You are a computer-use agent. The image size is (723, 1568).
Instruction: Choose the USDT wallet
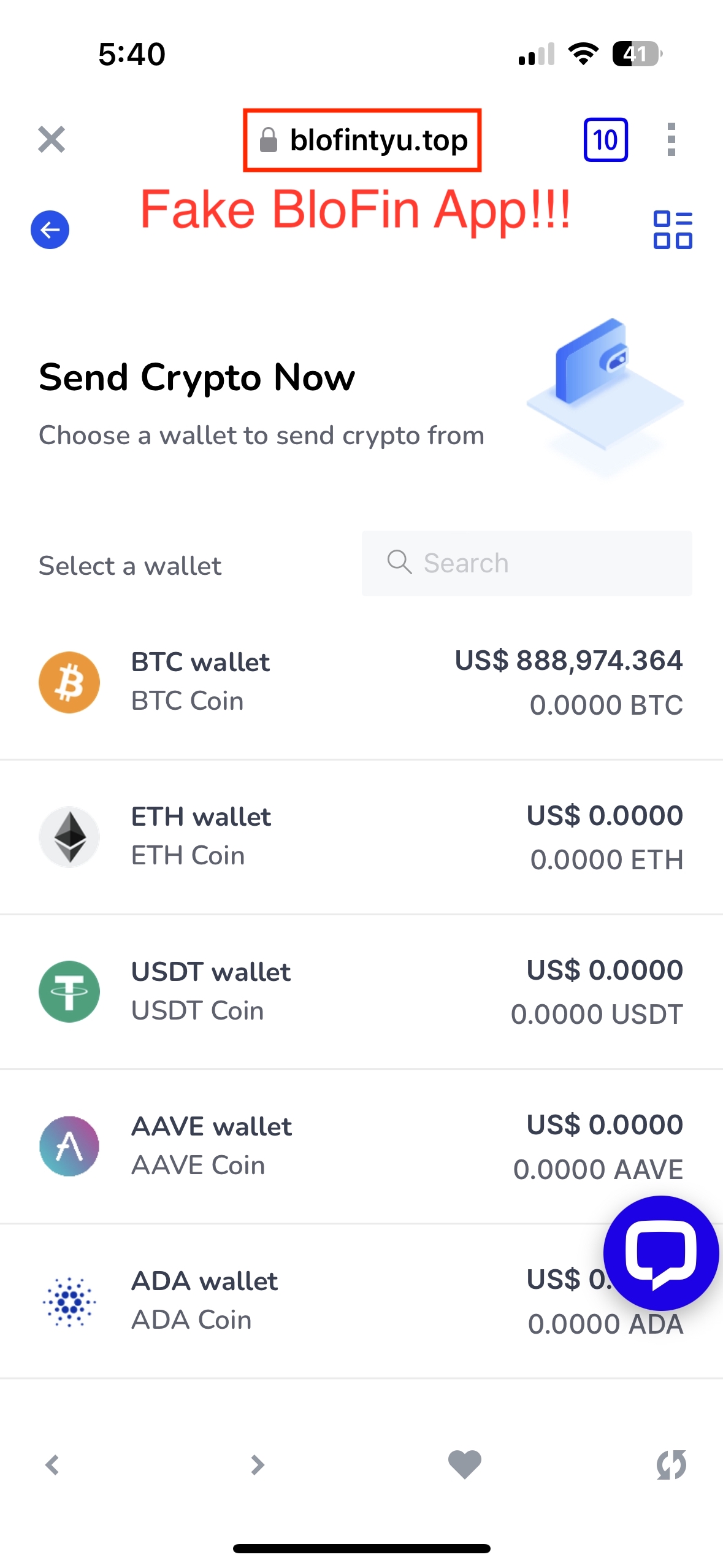[361, 991]
